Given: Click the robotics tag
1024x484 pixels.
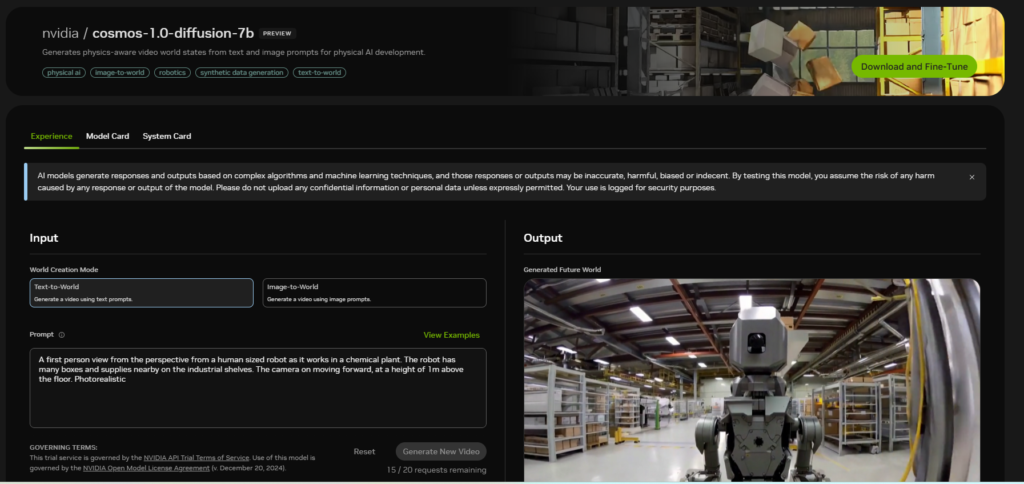Looking at the screenshot, I should tap(172, 72).
